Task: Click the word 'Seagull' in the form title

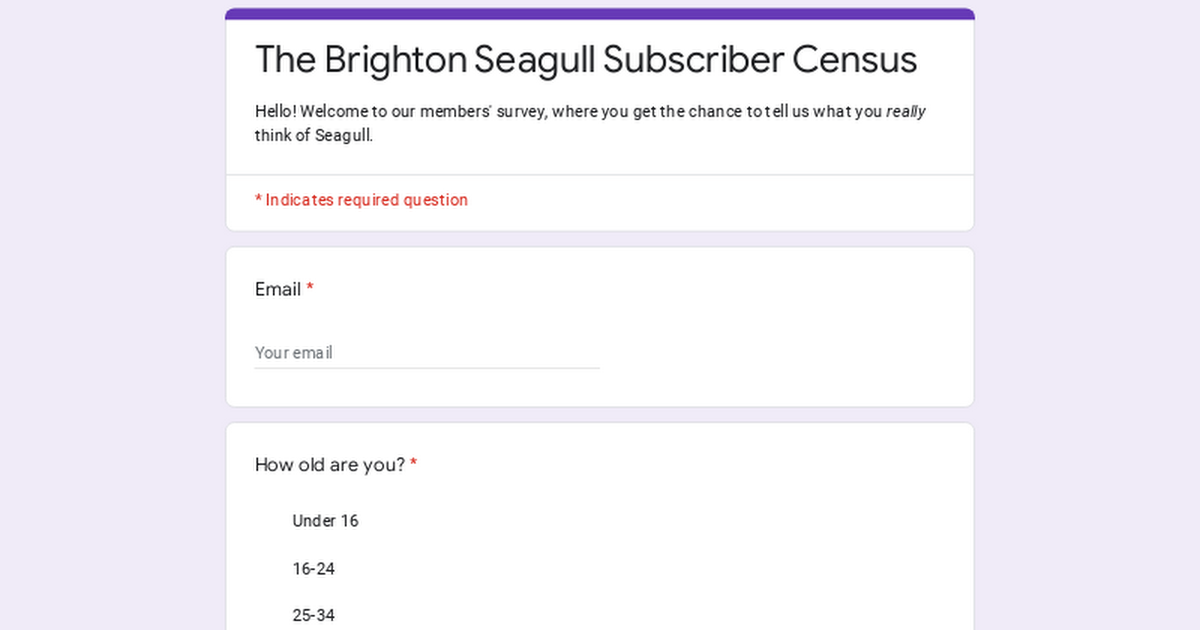Action: pos(534,60)
